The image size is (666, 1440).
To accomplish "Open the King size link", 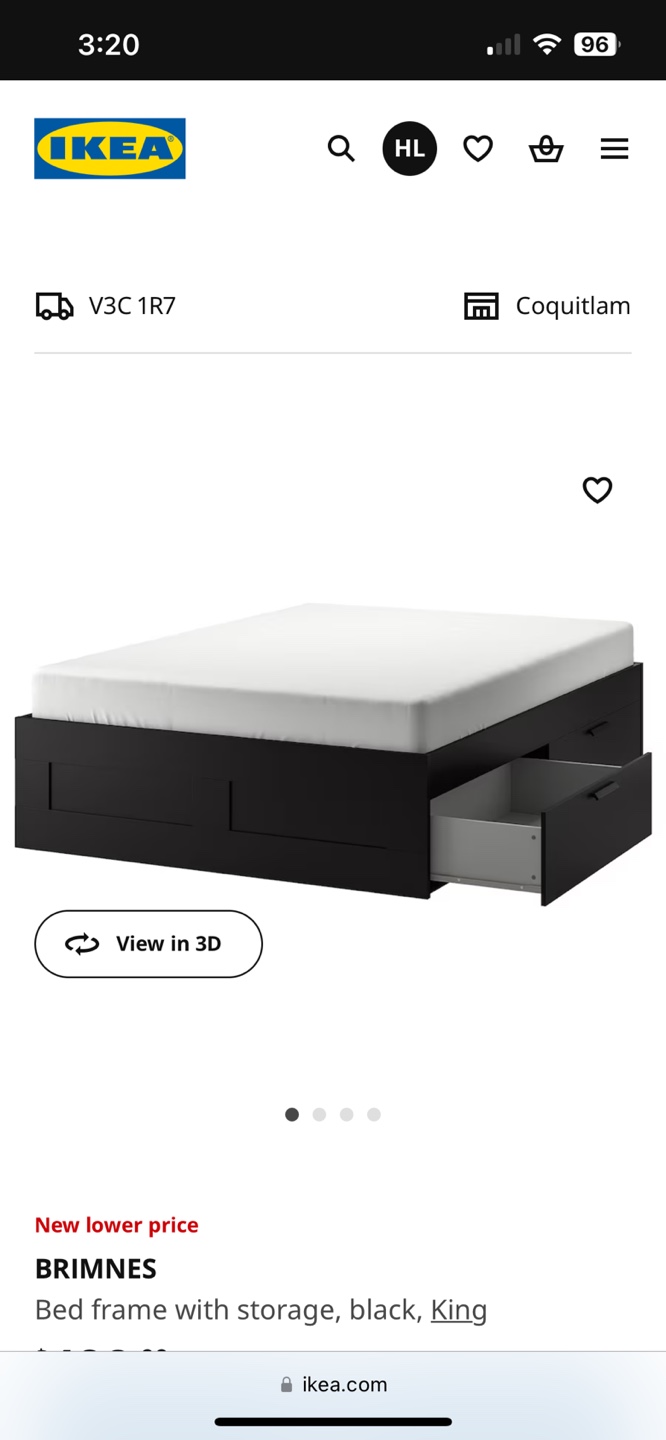I will coord(459,1310).
